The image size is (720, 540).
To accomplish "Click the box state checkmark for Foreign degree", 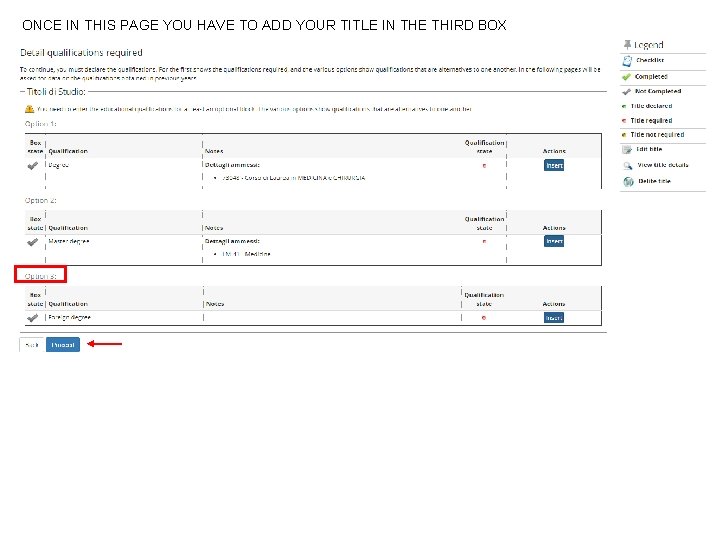I will pos(33,318).
